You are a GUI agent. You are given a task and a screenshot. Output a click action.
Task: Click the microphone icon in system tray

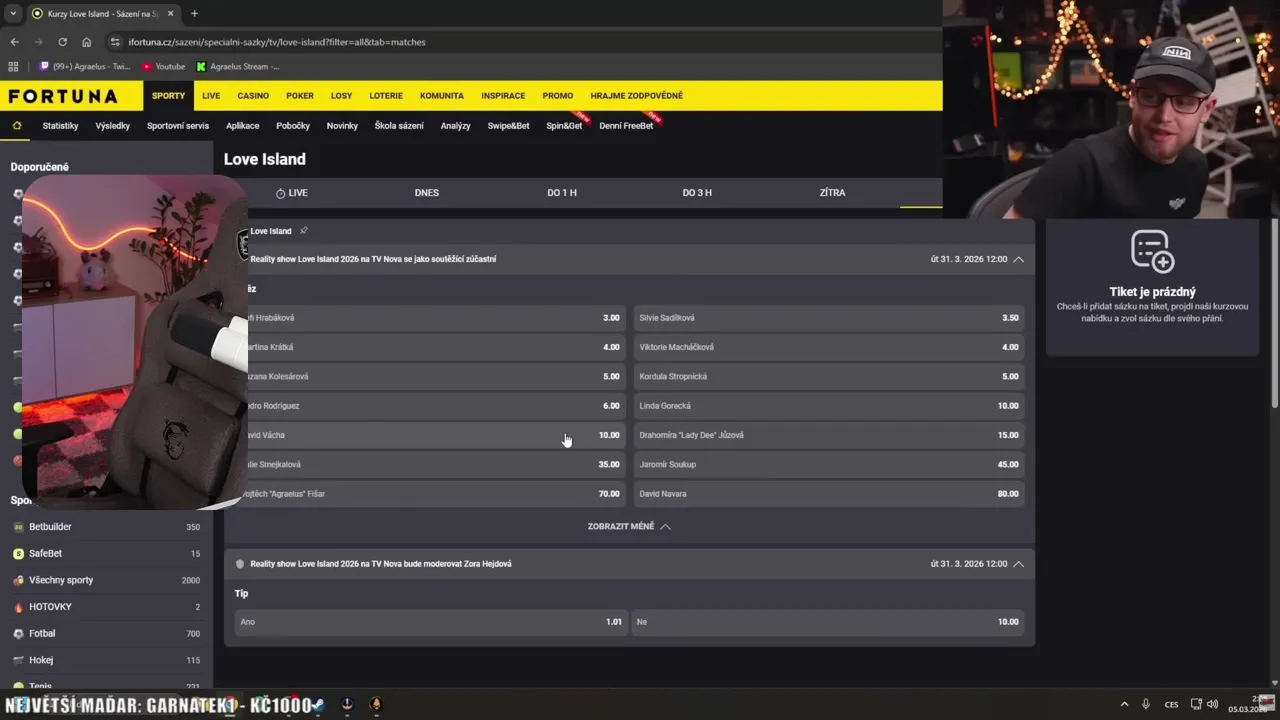(1146, 704)
